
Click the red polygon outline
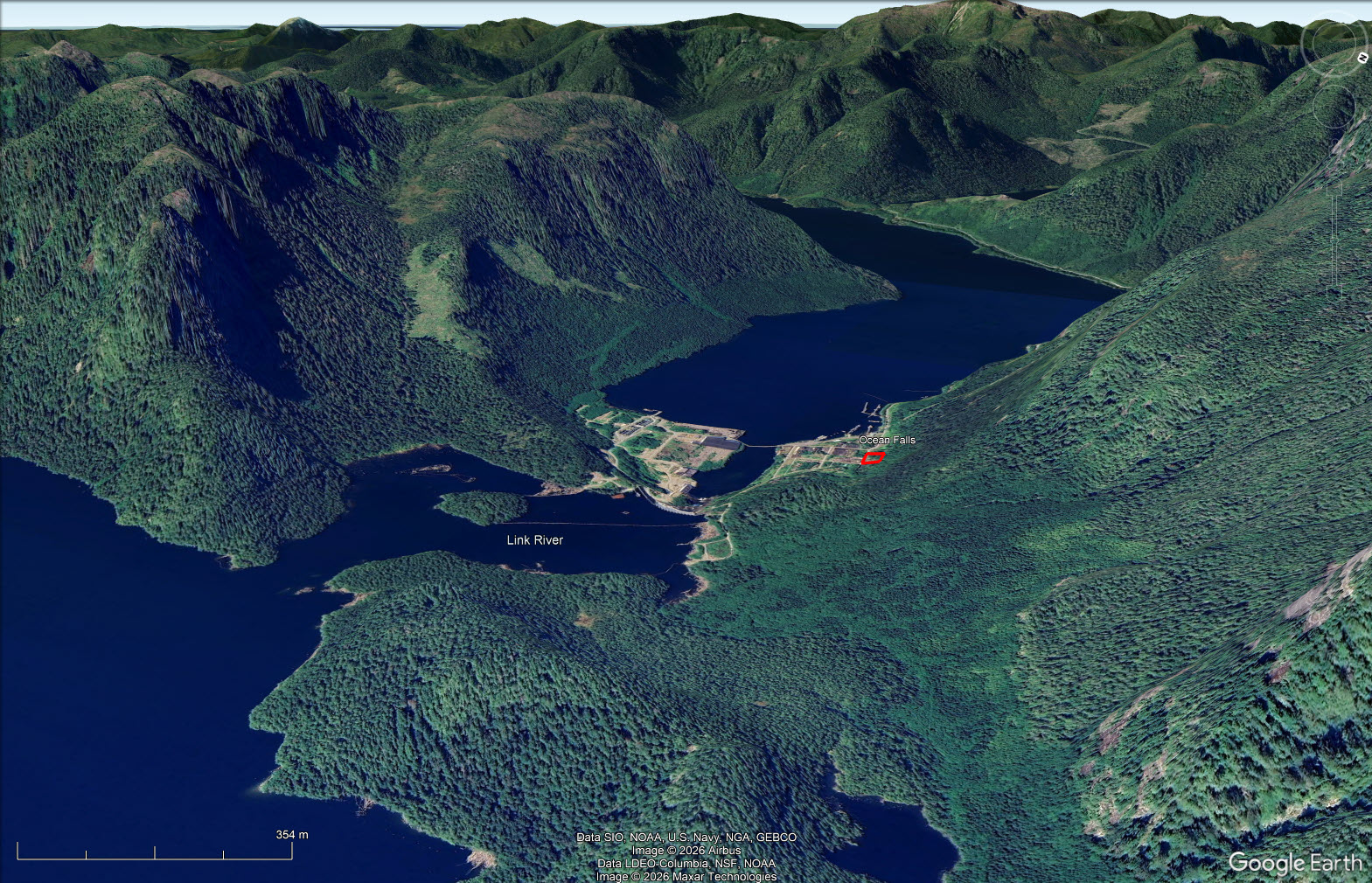point(873,458)
